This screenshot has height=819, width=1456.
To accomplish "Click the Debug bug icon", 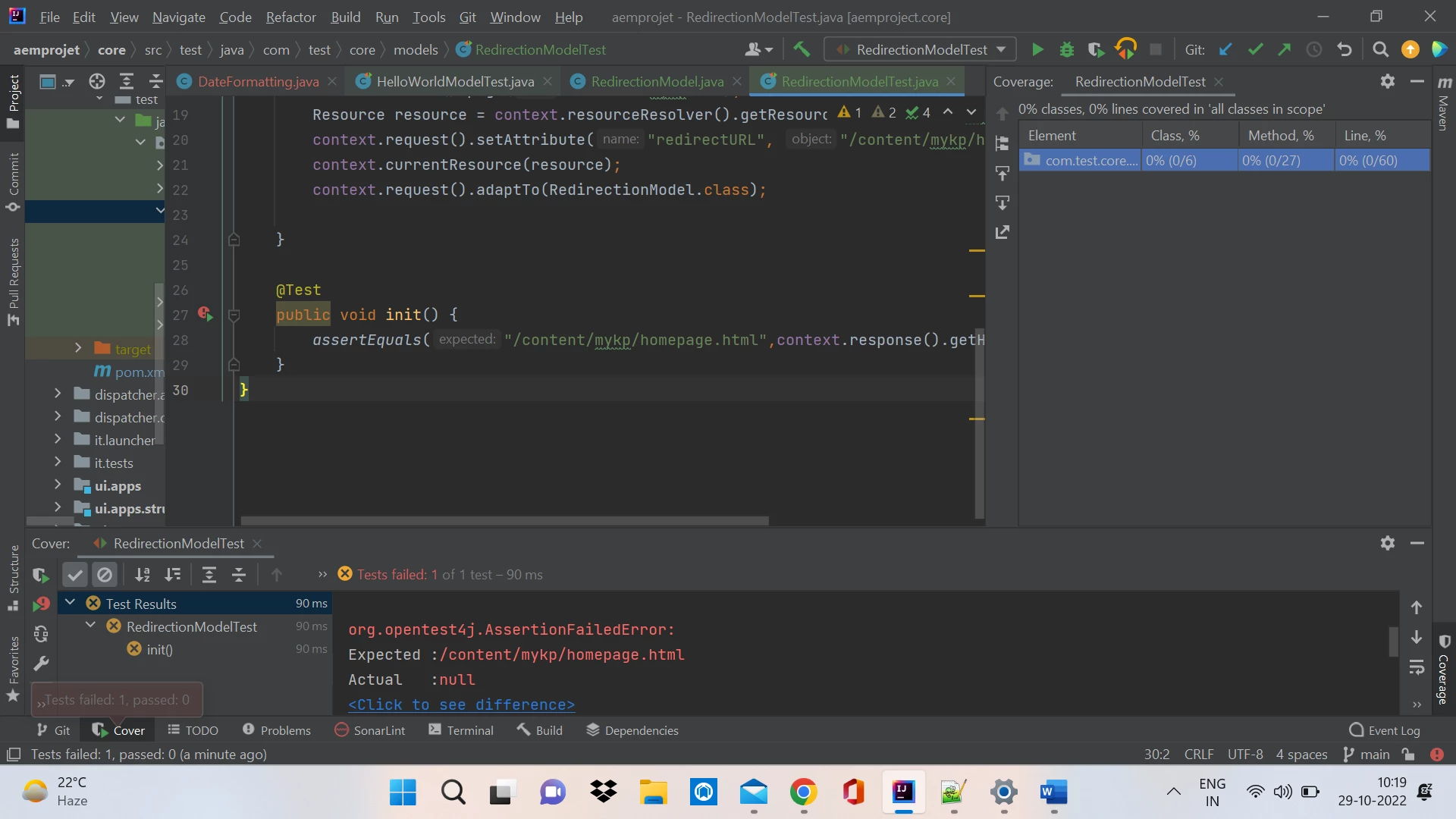I will (x=1066, y=50).
